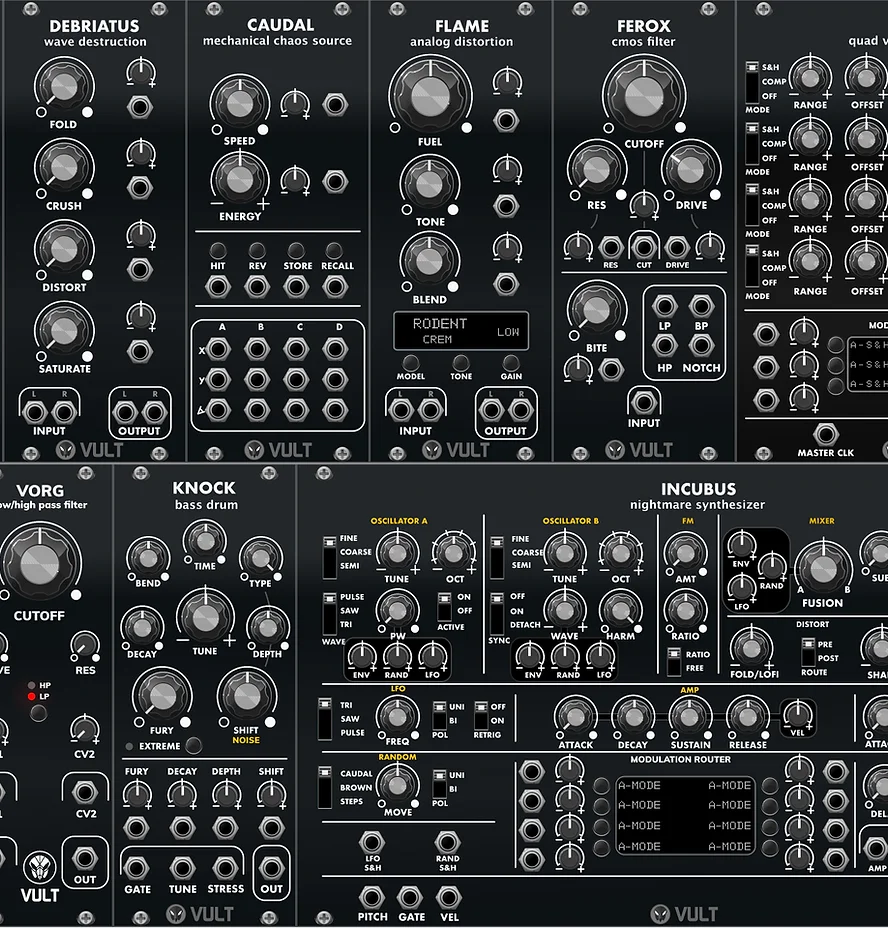Click the Caudal Y output jack in column D
The width and height of the screenshot is (888, 928).
point(334,379)
